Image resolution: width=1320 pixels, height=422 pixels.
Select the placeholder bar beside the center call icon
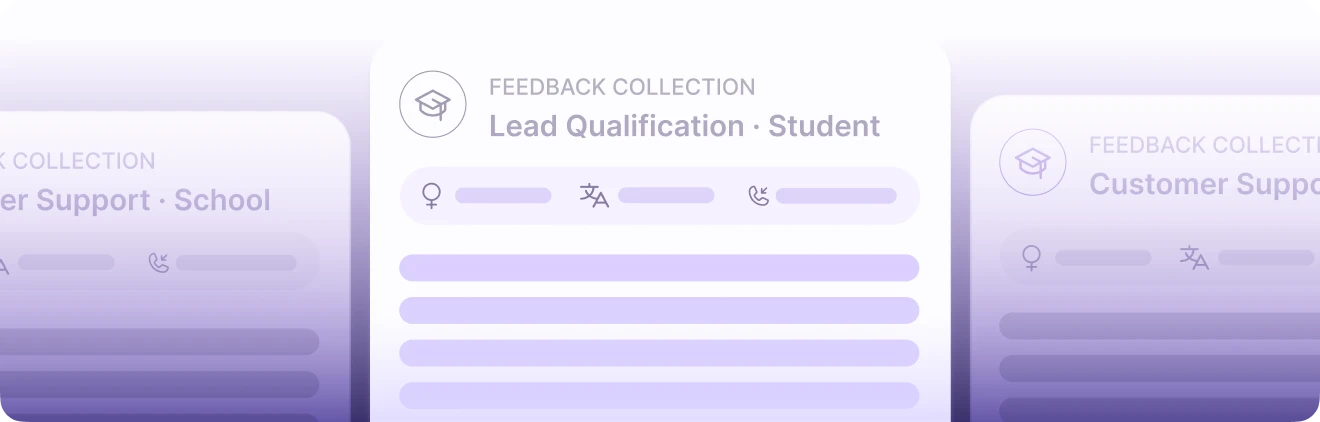point(836,195)
